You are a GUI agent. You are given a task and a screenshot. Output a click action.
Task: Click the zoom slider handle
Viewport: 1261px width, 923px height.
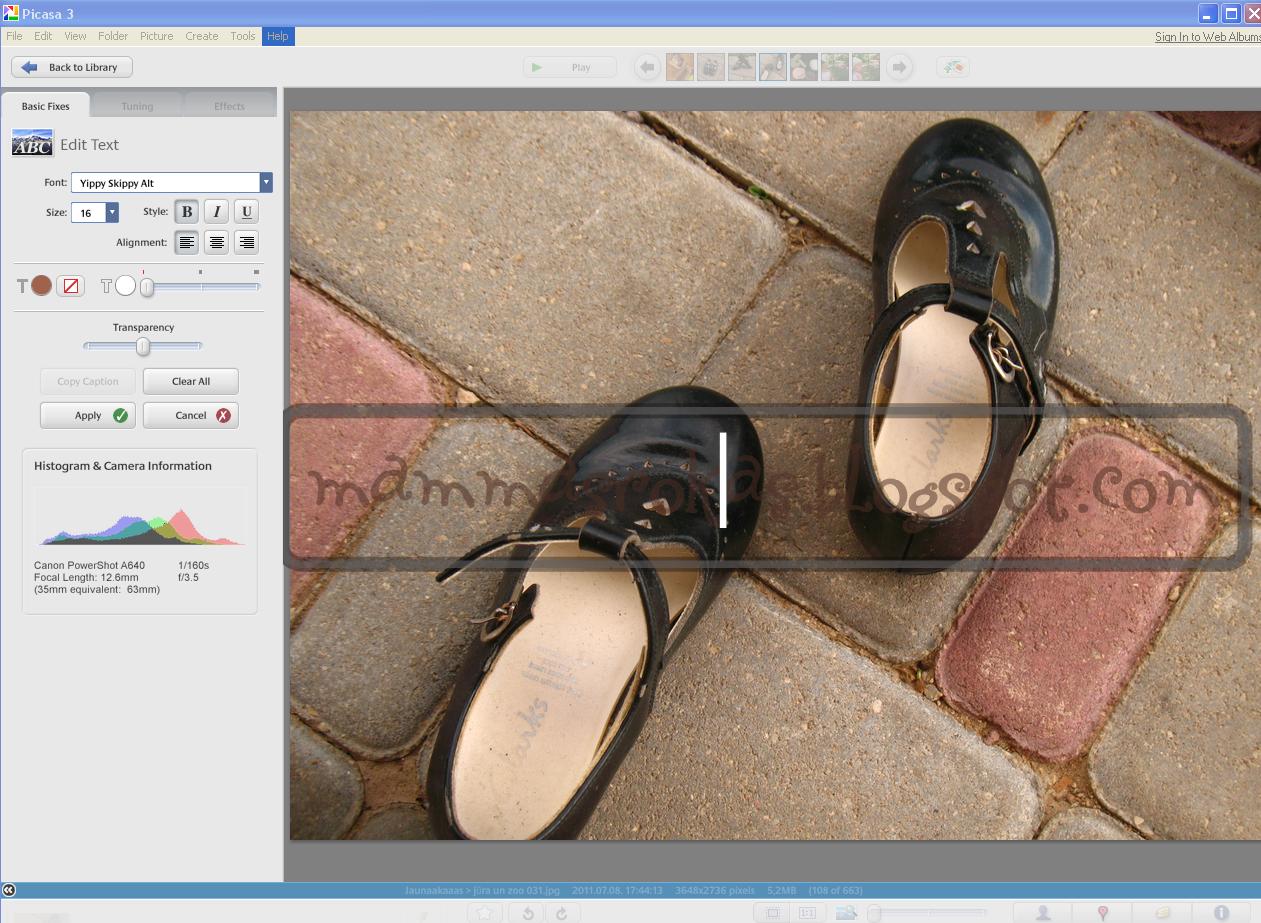(874, 913)
